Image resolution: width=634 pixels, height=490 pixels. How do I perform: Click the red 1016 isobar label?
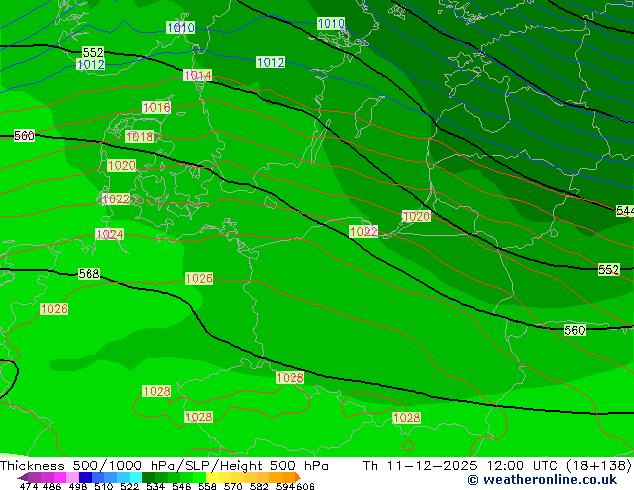coord(156,108)
